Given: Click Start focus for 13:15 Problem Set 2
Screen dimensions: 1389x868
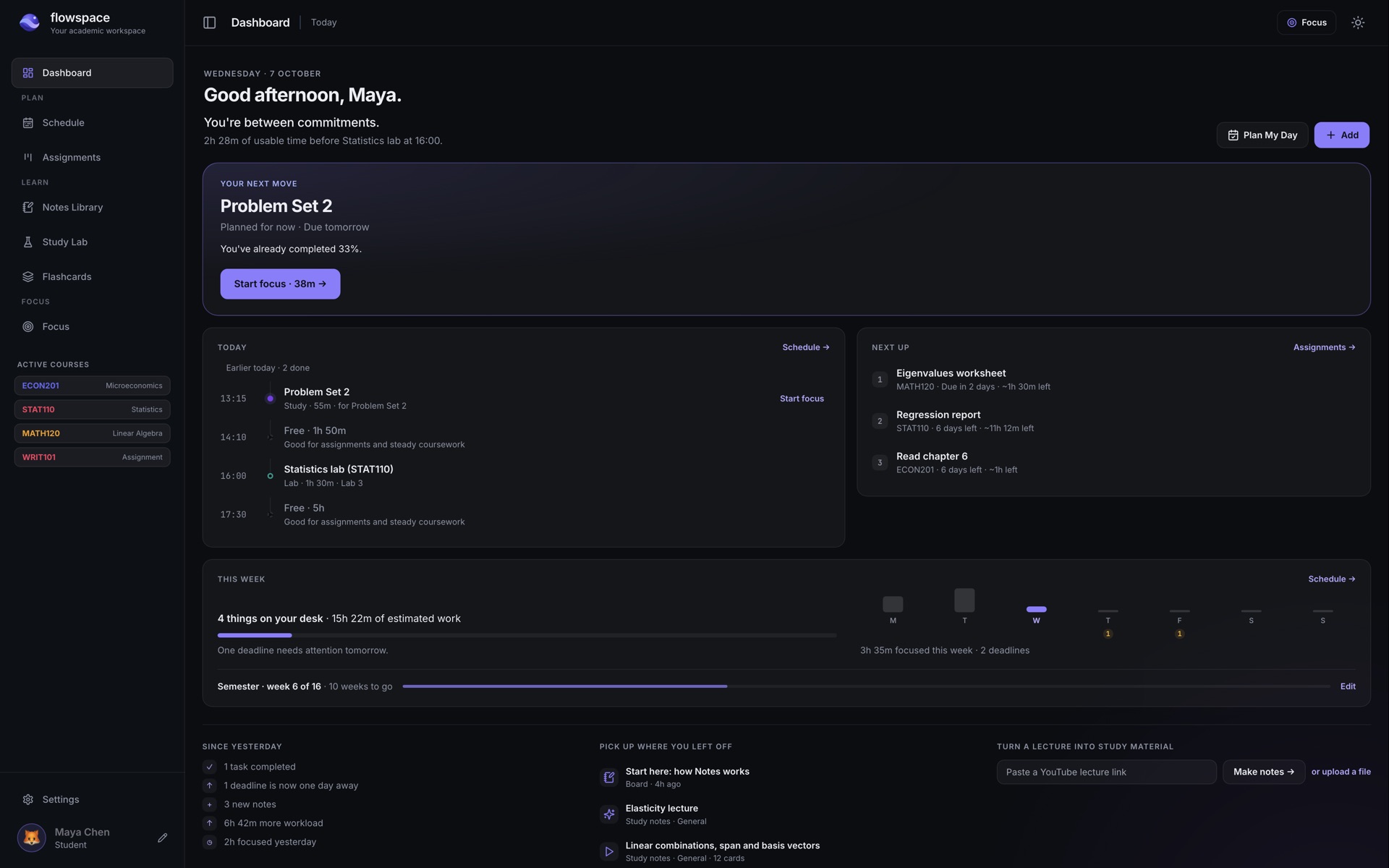Looking at the screenshot, I should click(802, 399).
